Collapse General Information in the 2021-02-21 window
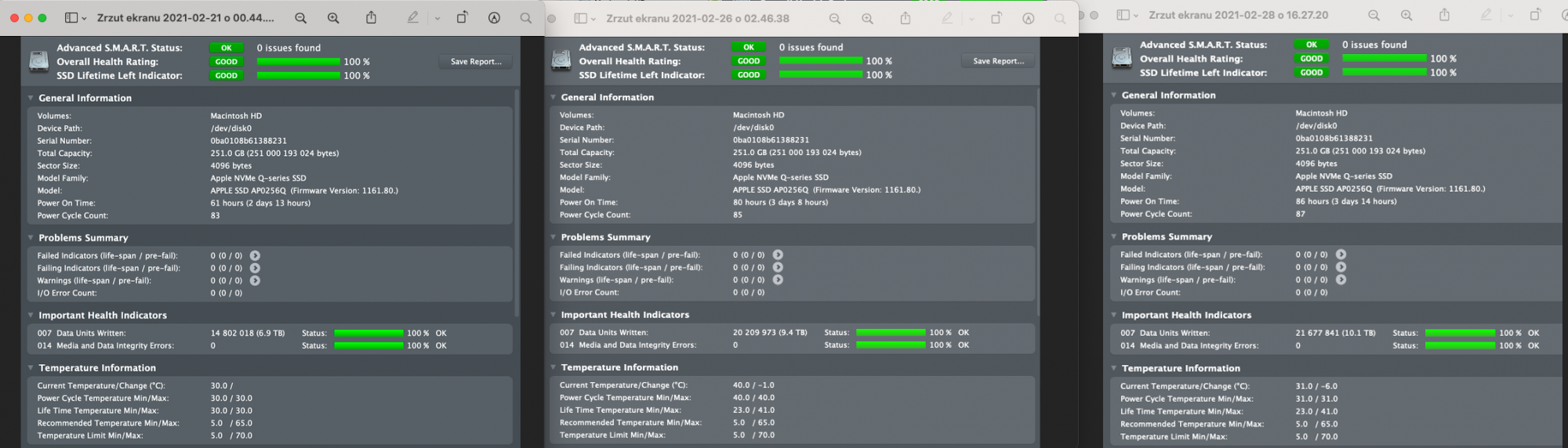Viewport: 1568px width, 448px height. tap(31, 98)
